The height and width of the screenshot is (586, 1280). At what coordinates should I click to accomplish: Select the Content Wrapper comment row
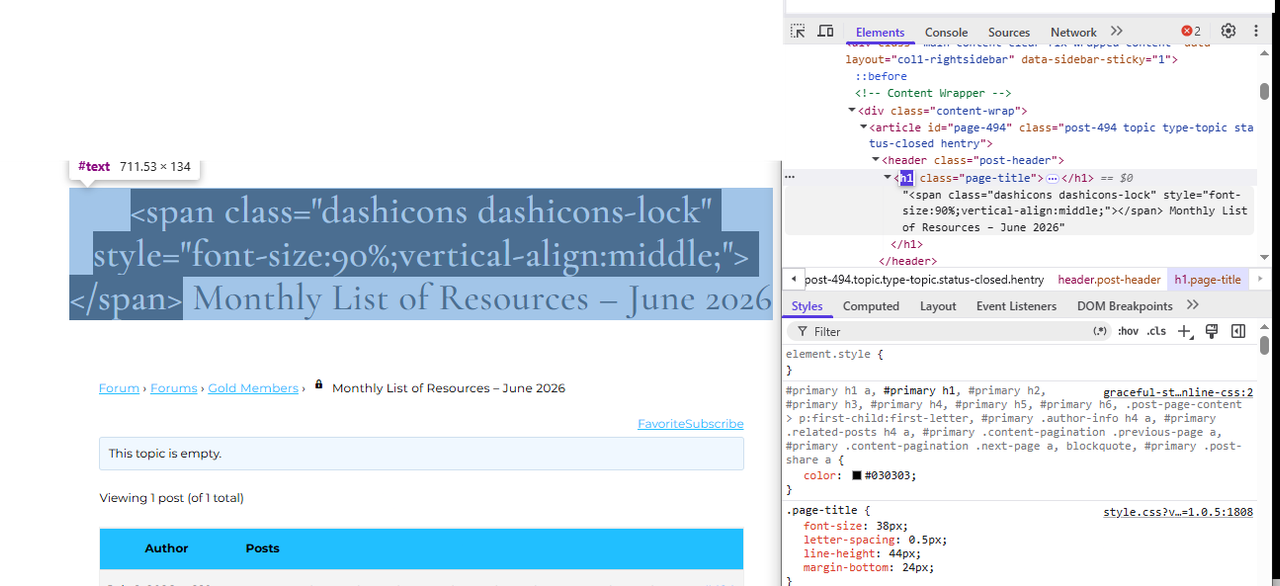pos(934,93)
